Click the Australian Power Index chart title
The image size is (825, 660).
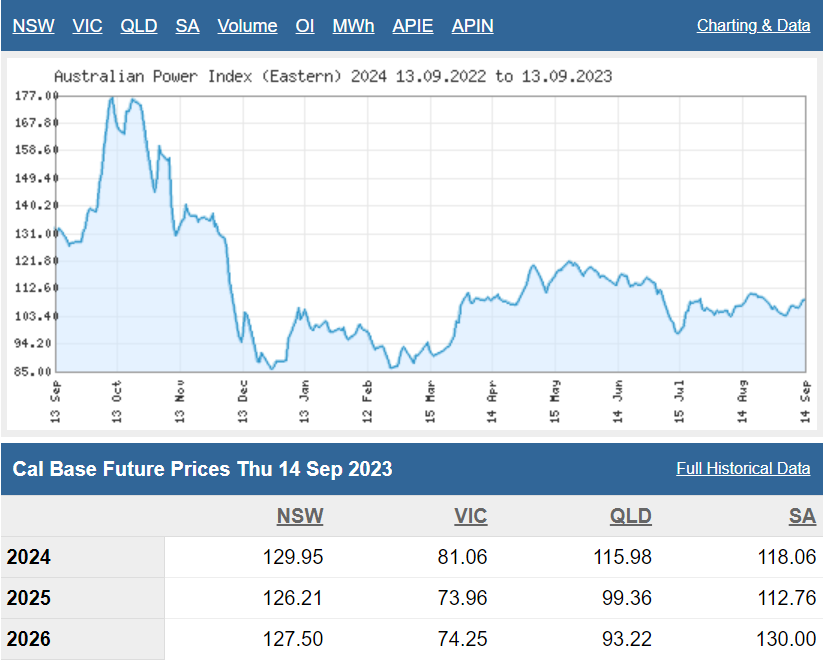[332, 76]
